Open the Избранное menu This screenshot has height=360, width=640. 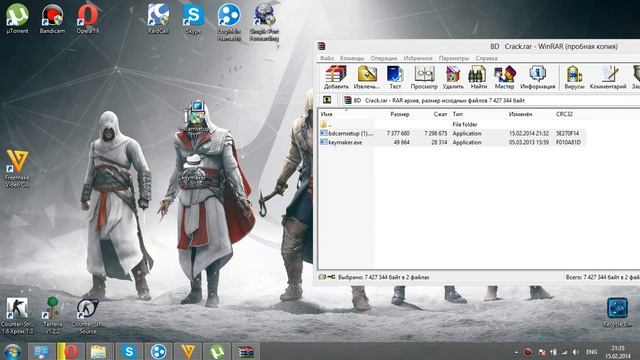click(x=418, y=58)
